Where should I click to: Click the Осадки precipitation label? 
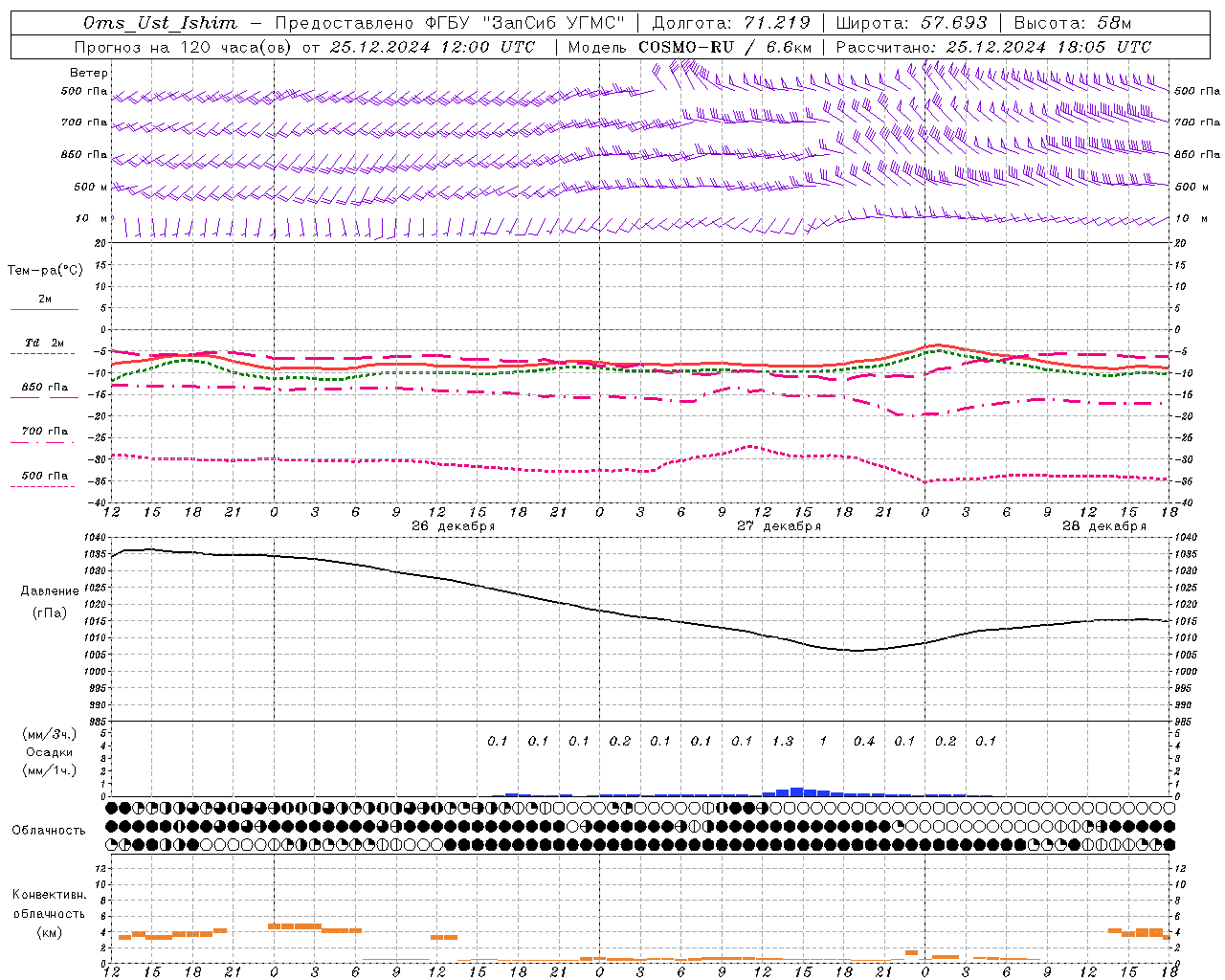point(49,752)
